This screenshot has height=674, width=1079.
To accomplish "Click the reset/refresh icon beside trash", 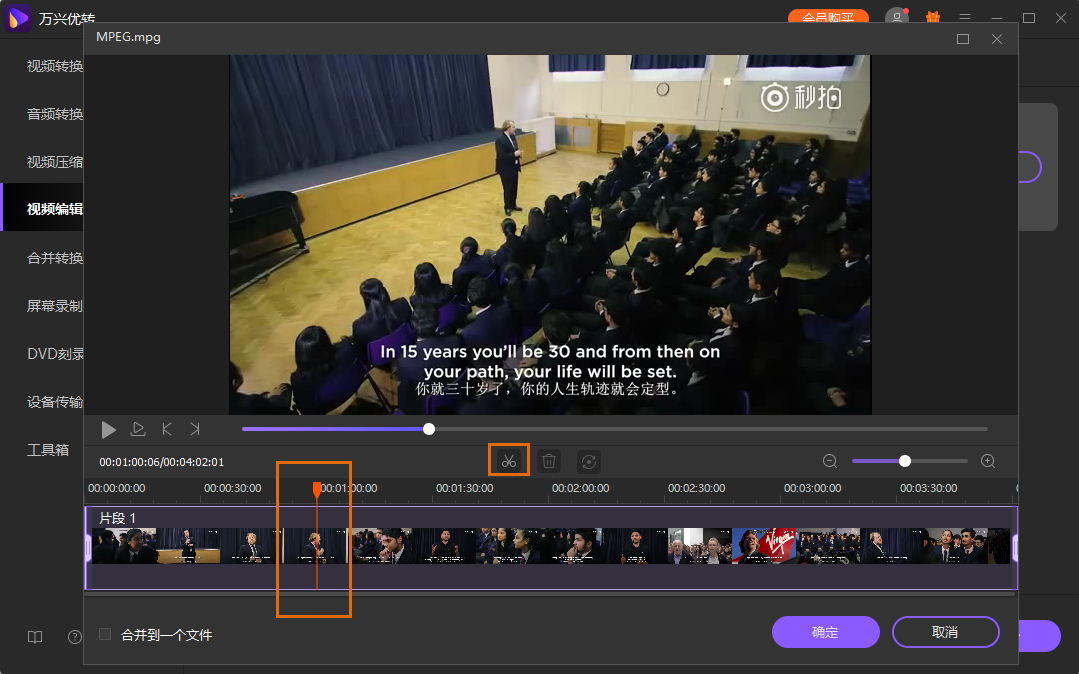I will pos(589,461).
